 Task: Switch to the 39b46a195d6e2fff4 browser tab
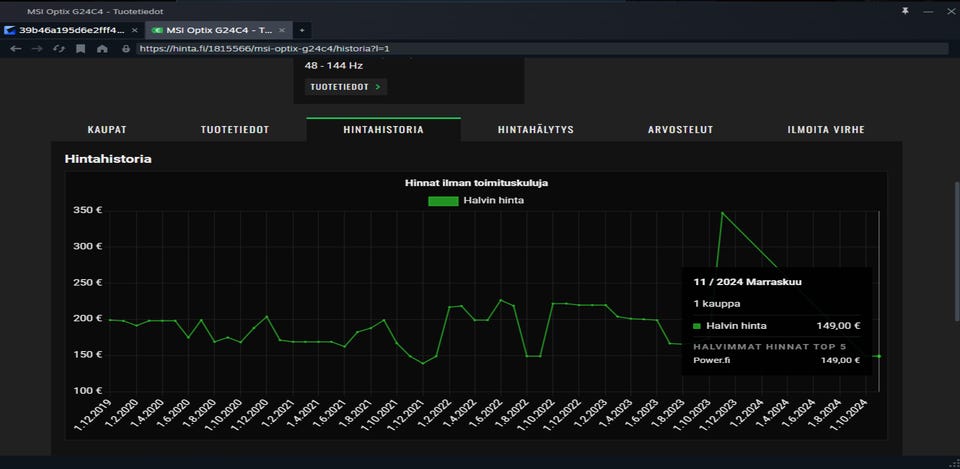click(x=68, y=30)
